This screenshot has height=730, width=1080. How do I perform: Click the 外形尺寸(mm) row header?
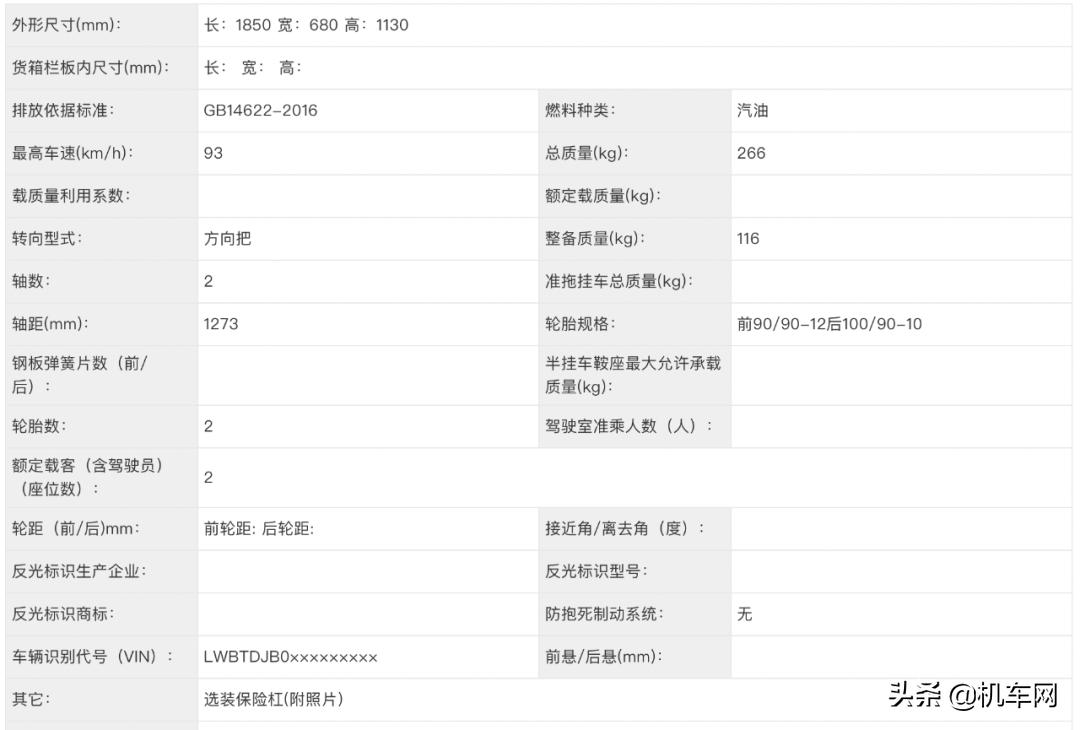(60, 25)
